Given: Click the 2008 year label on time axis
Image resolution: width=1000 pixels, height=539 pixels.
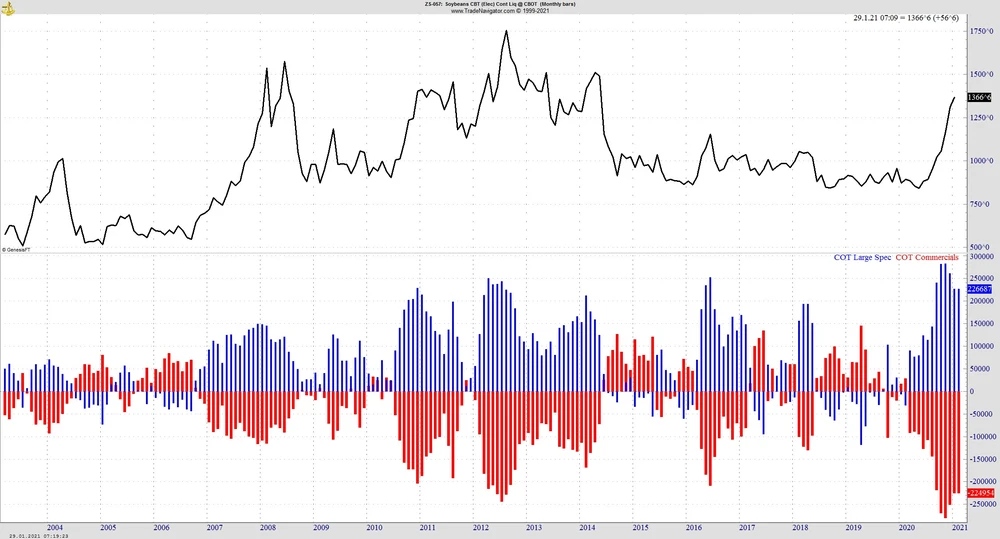Looking at the screenshot, I should pos(267,527).
